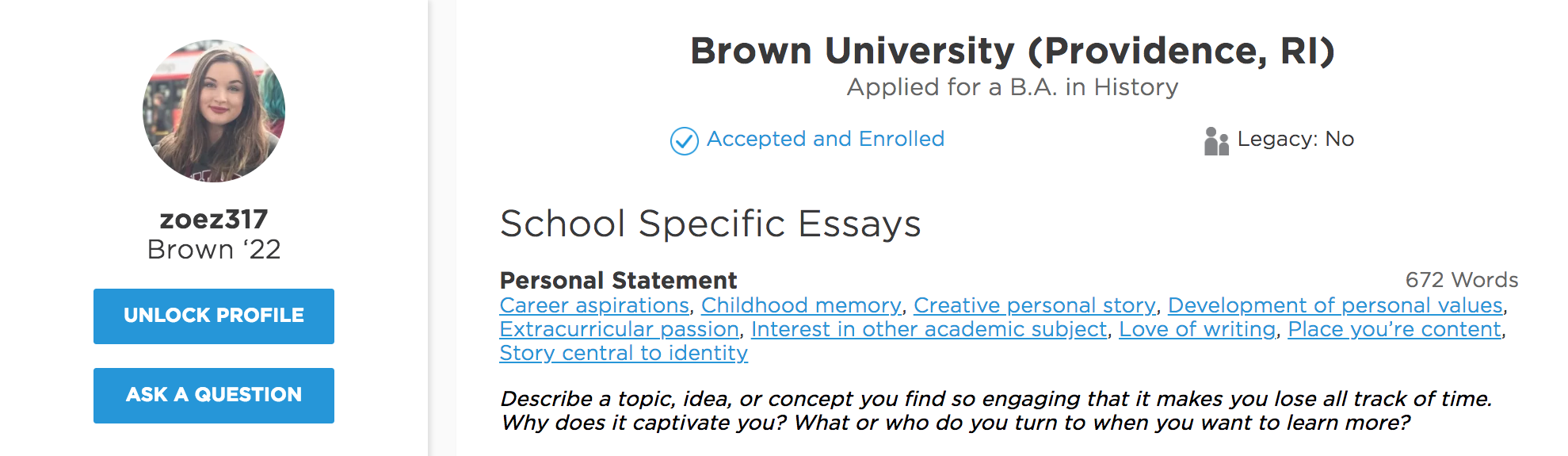This screenshot has height=456, width=1568.
Task: Click the Legacy people icon
Action: tap(1216, 141)
